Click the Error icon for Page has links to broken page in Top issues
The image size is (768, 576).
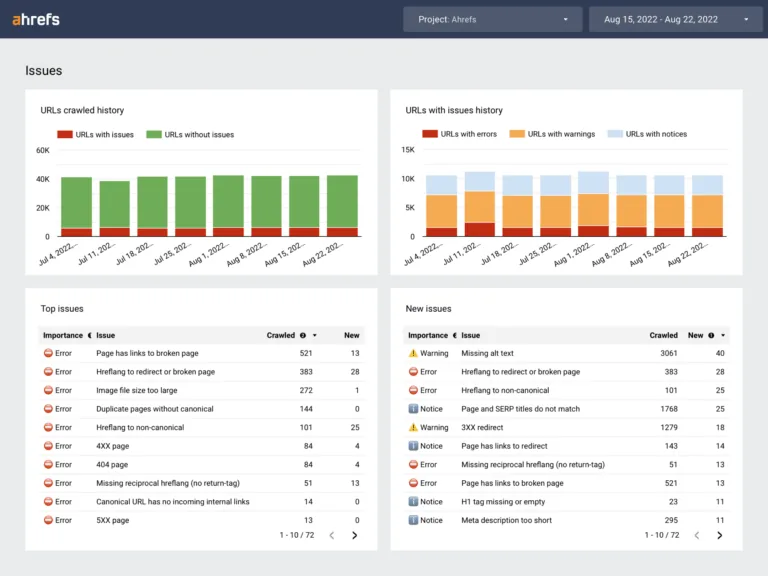[48, 353]
